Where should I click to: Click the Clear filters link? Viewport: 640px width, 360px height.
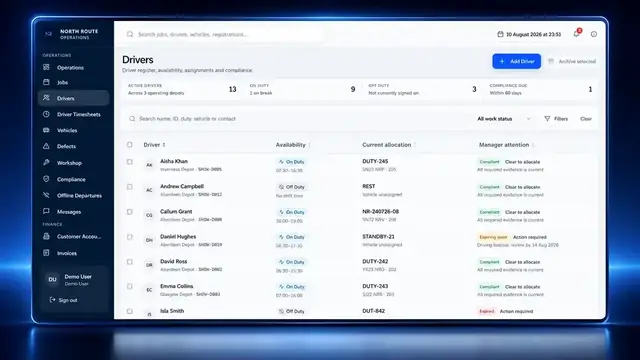[x=586, y=119]
